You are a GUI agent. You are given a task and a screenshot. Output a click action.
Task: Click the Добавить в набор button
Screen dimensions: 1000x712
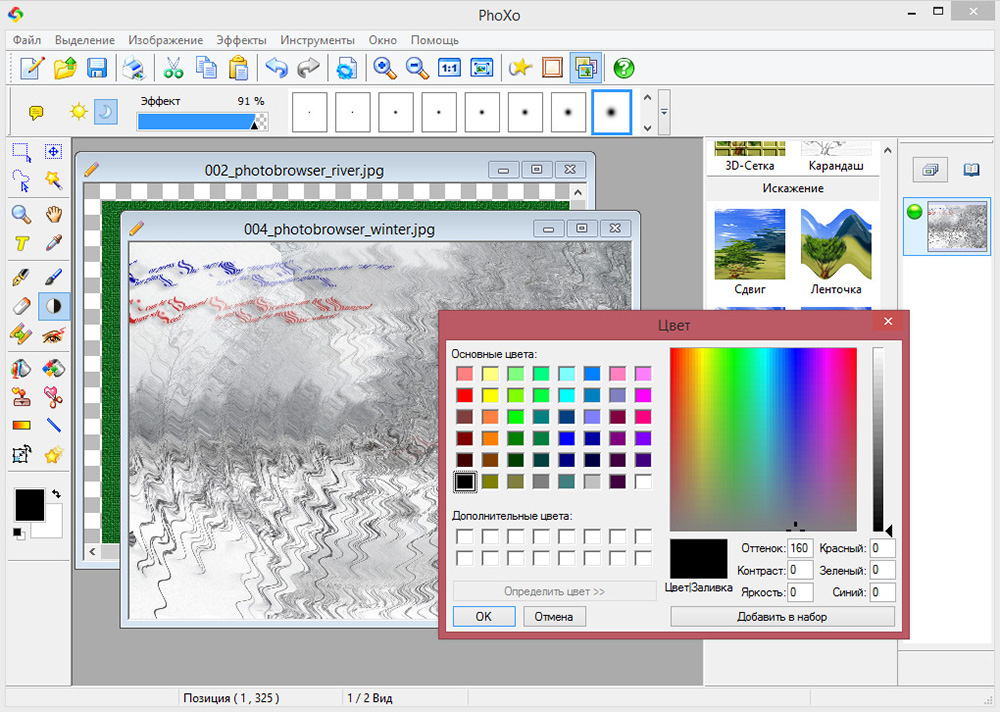click(782, 617)
